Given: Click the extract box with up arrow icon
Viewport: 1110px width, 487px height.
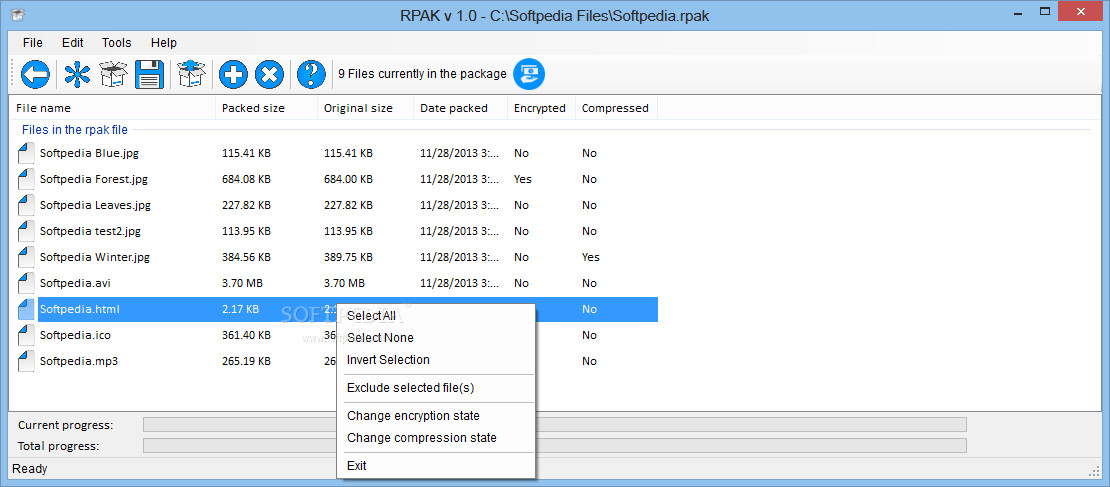Looking at the screenshot, I should pyautogui.click(x=192, y=74).
